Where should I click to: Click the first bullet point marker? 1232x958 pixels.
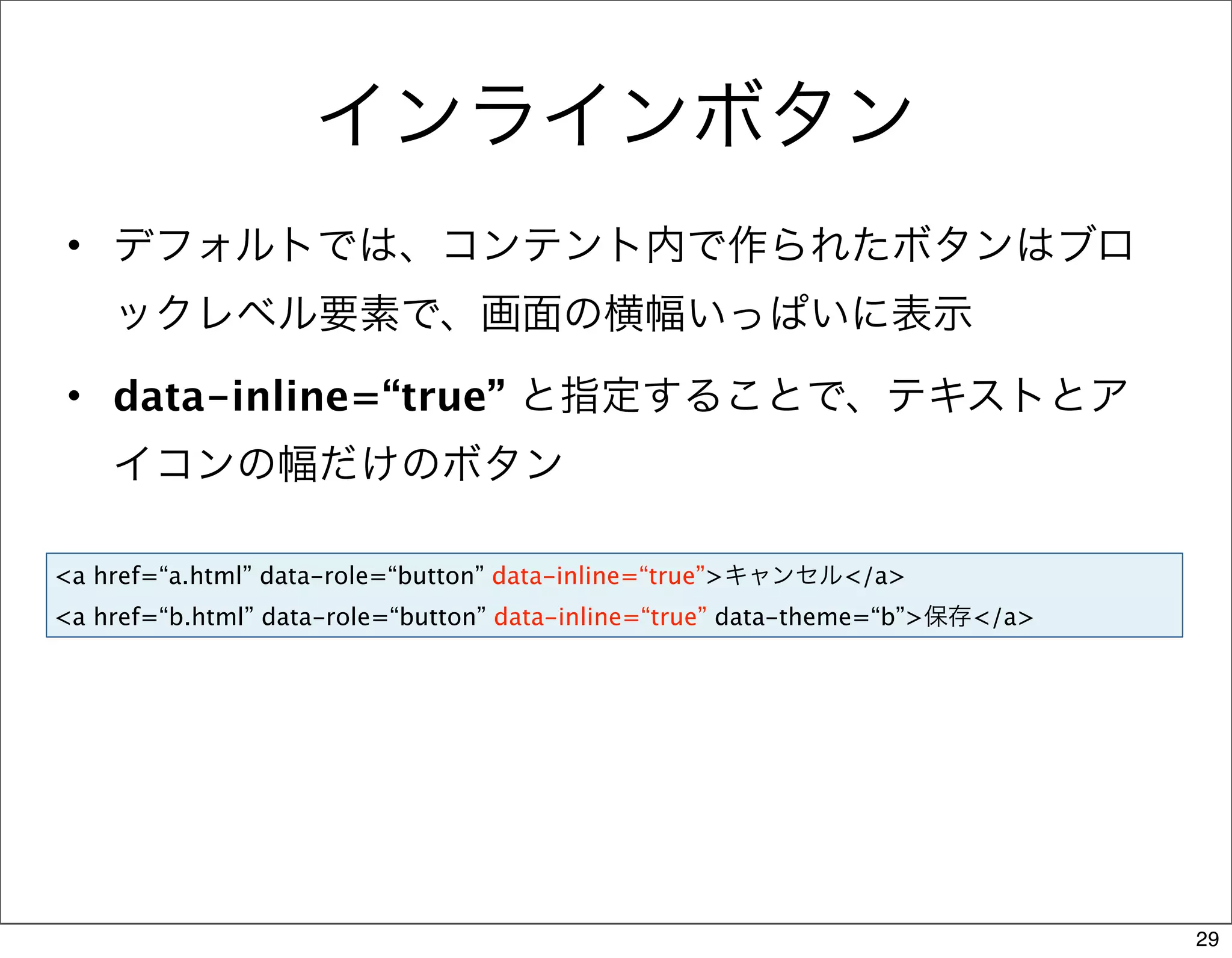[74, 245]
